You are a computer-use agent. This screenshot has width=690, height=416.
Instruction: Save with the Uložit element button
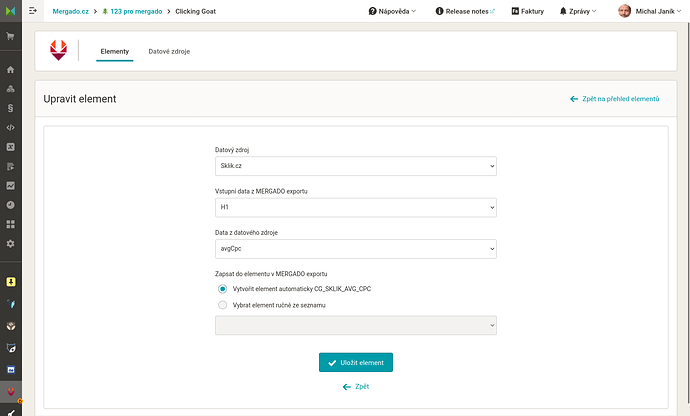[x=356, y=362]
